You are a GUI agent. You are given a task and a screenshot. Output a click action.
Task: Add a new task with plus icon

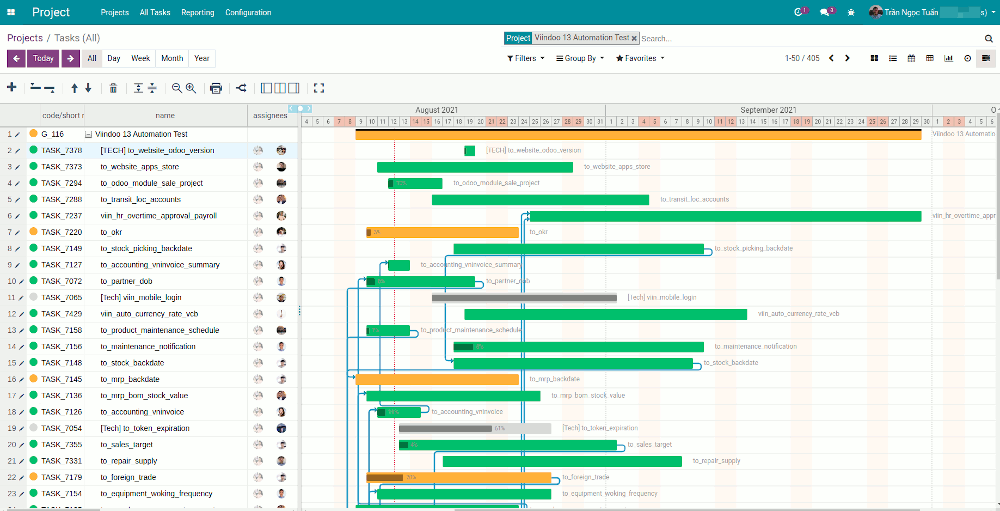pyautogui.click(x=12, y=88)
